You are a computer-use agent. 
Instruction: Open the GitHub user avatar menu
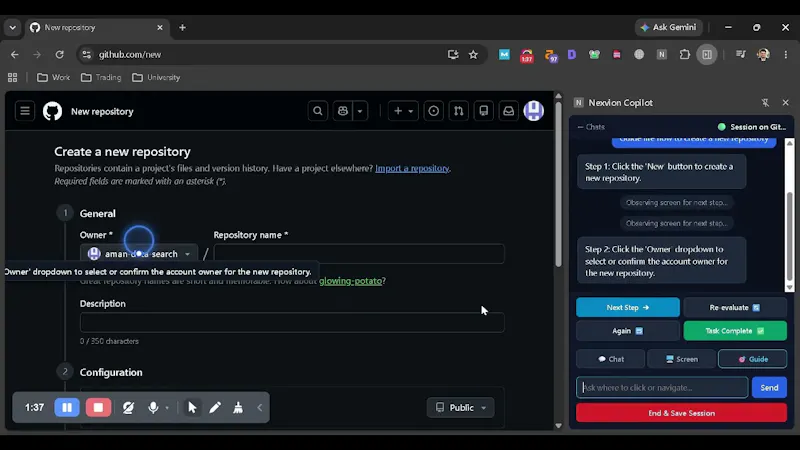click(x=534, y=111)
